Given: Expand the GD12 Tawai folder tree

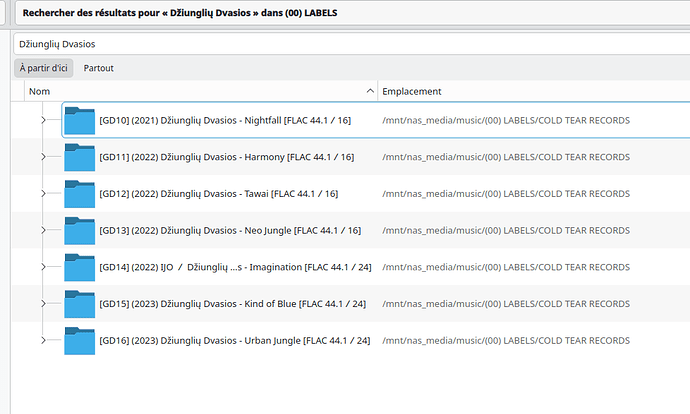Looking at the screenshot, I should [x=43, y=194].
